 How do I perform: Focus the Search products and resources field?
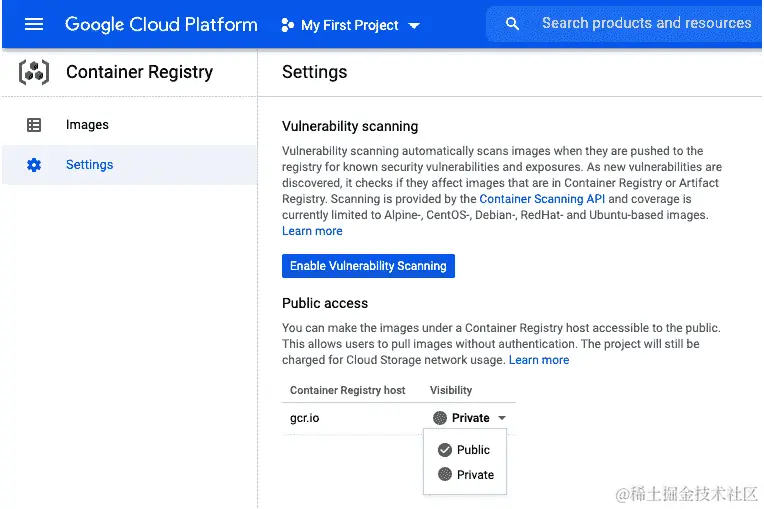[646, 23]
